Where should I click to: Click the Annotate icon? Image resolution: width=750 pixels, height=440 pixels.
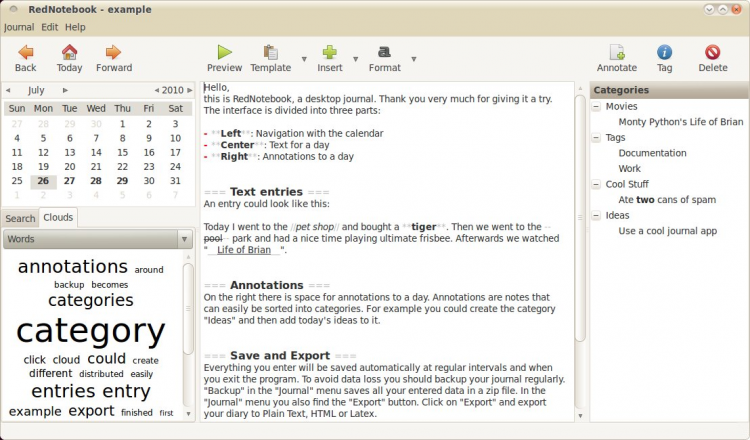(x=617, y=52)
